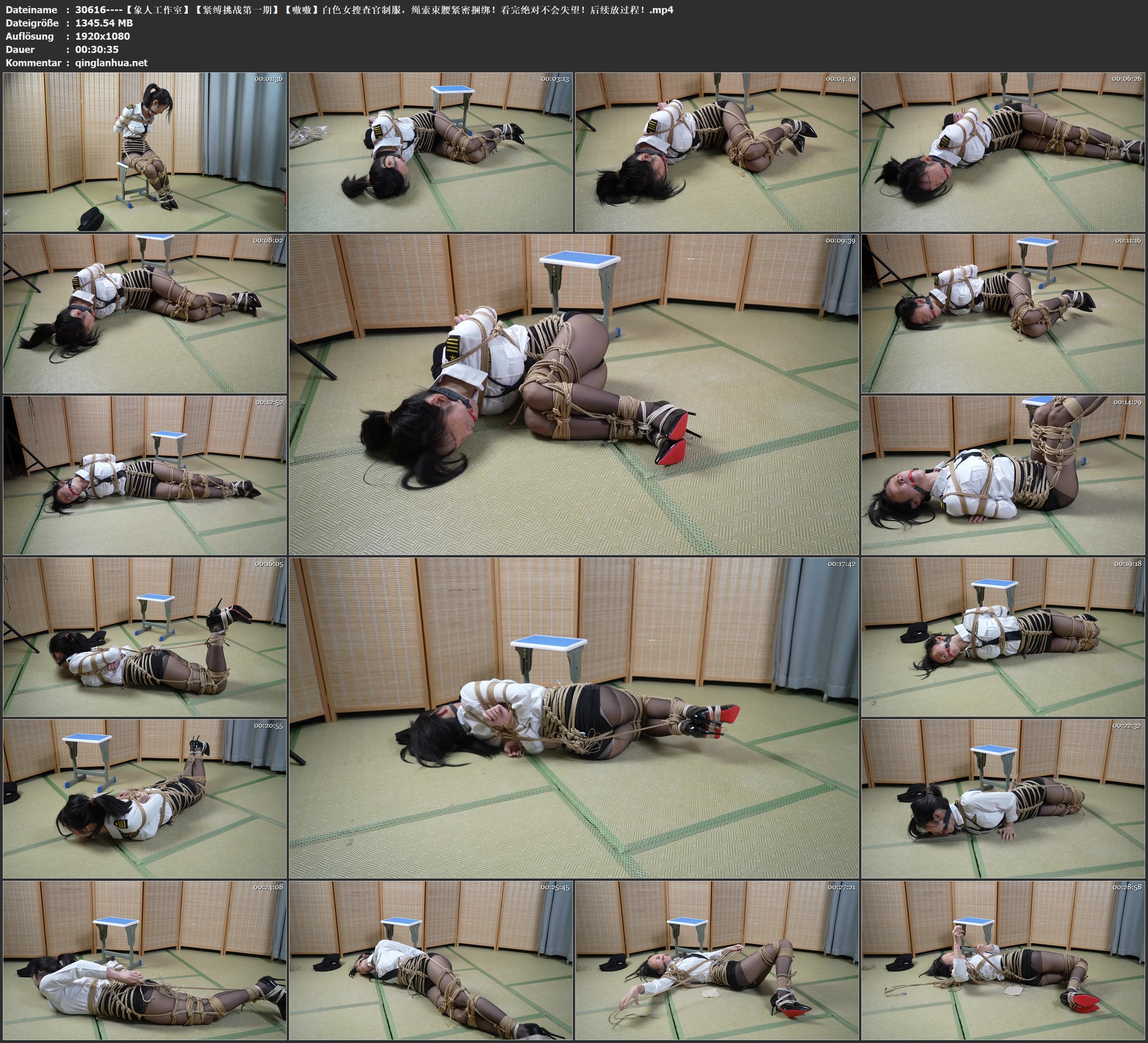Click the qinglanhua.net comment text

pyautogui.click(x=111, y=62)
